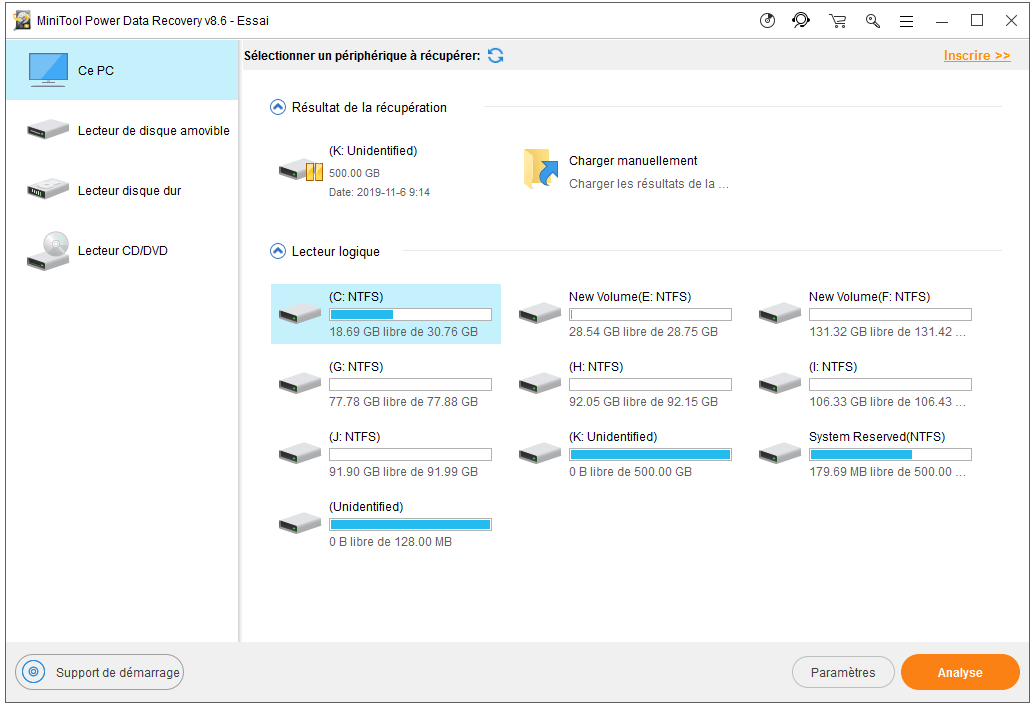Click the hard disk drive icon in sidebar
Image resolution: width=1034 pixels, height=706 pixels.
47,190
